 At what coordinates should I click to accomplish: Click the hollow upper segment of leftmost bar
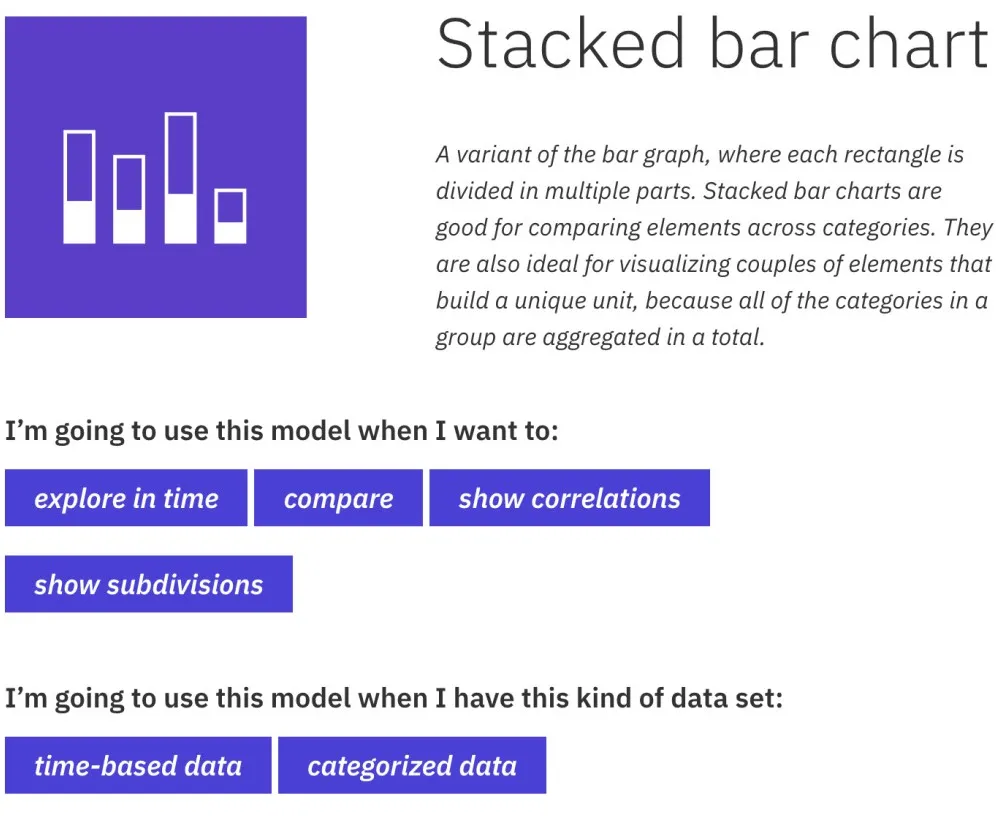click(79, 166)
